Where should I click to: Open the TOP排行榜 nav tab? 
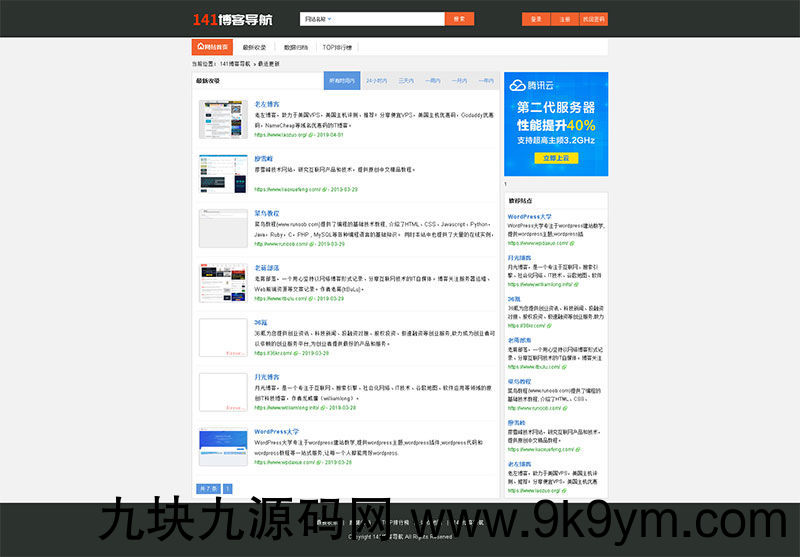[336, 47]
